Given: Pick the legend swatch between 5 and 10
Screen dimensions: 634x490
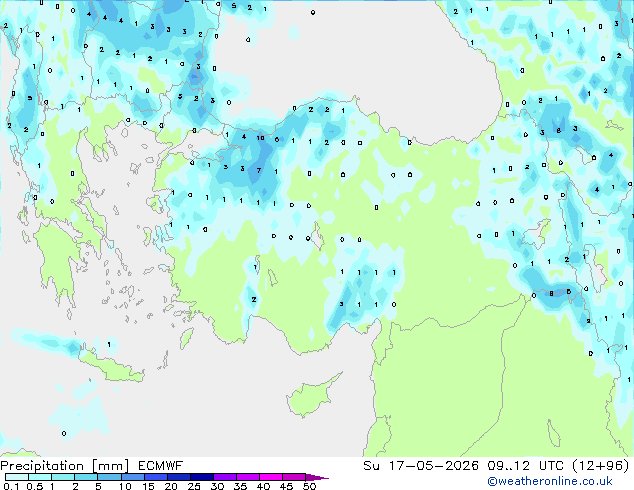Looking at the screenshot, I should pos(109,477).
